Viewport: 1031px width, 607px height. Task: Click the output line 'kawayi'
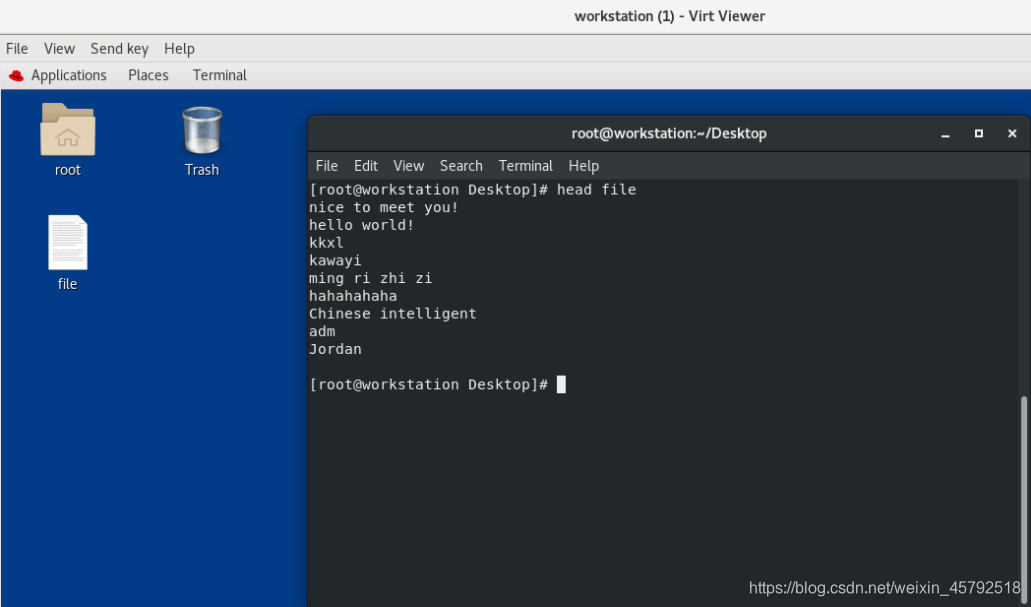[x=335, y=260]
